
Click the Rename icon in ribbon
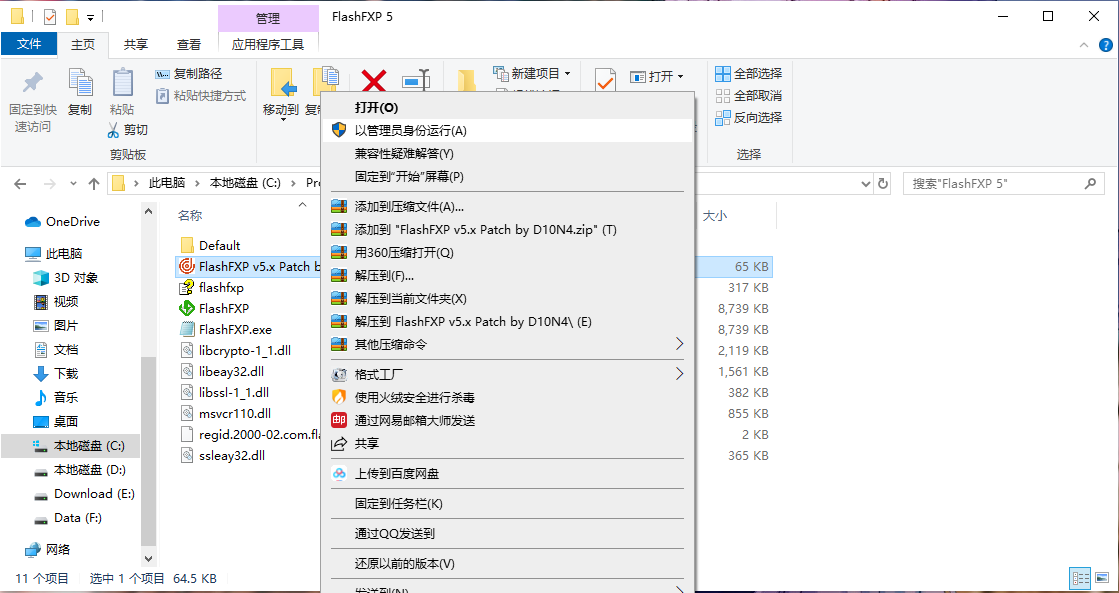415,81
